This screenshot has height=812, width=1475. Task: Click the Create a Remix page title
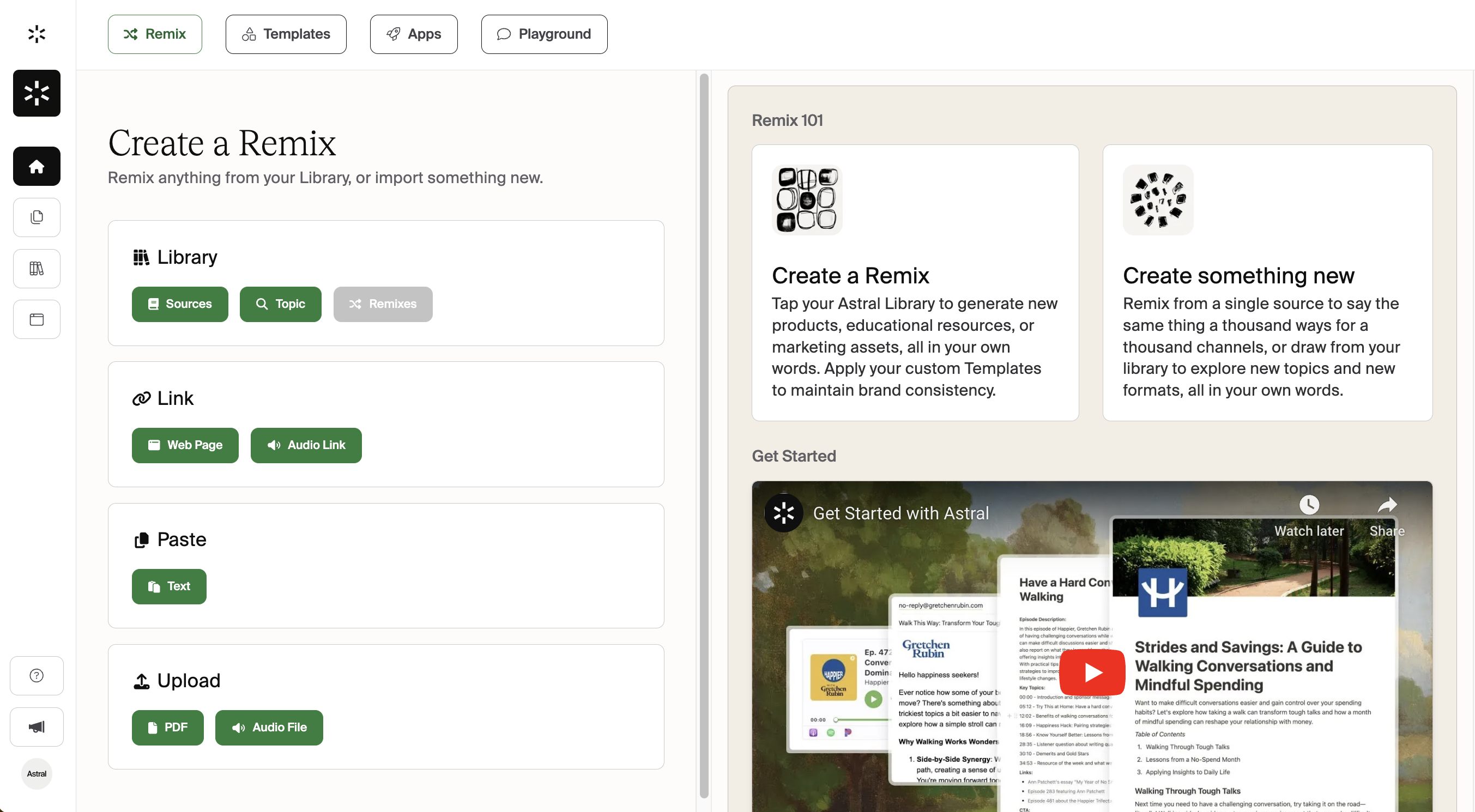(x=222, y=143)
